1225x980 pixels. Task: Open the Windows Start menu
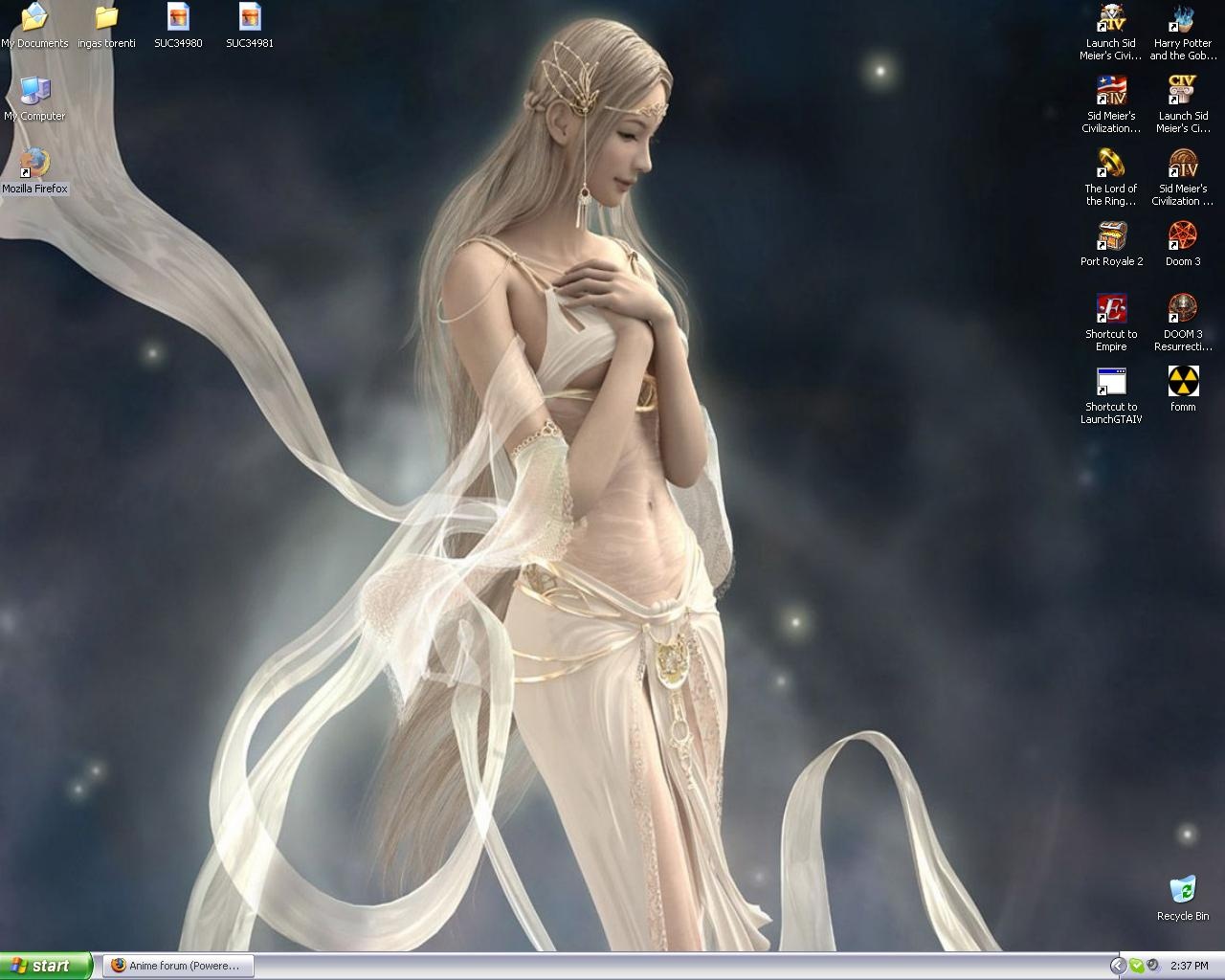pyautogui.click(x=46, y=966)
